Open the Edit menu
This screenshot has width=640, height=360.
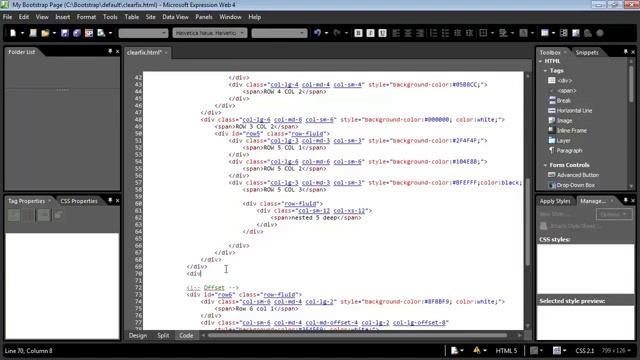click(x=24, y=17)
